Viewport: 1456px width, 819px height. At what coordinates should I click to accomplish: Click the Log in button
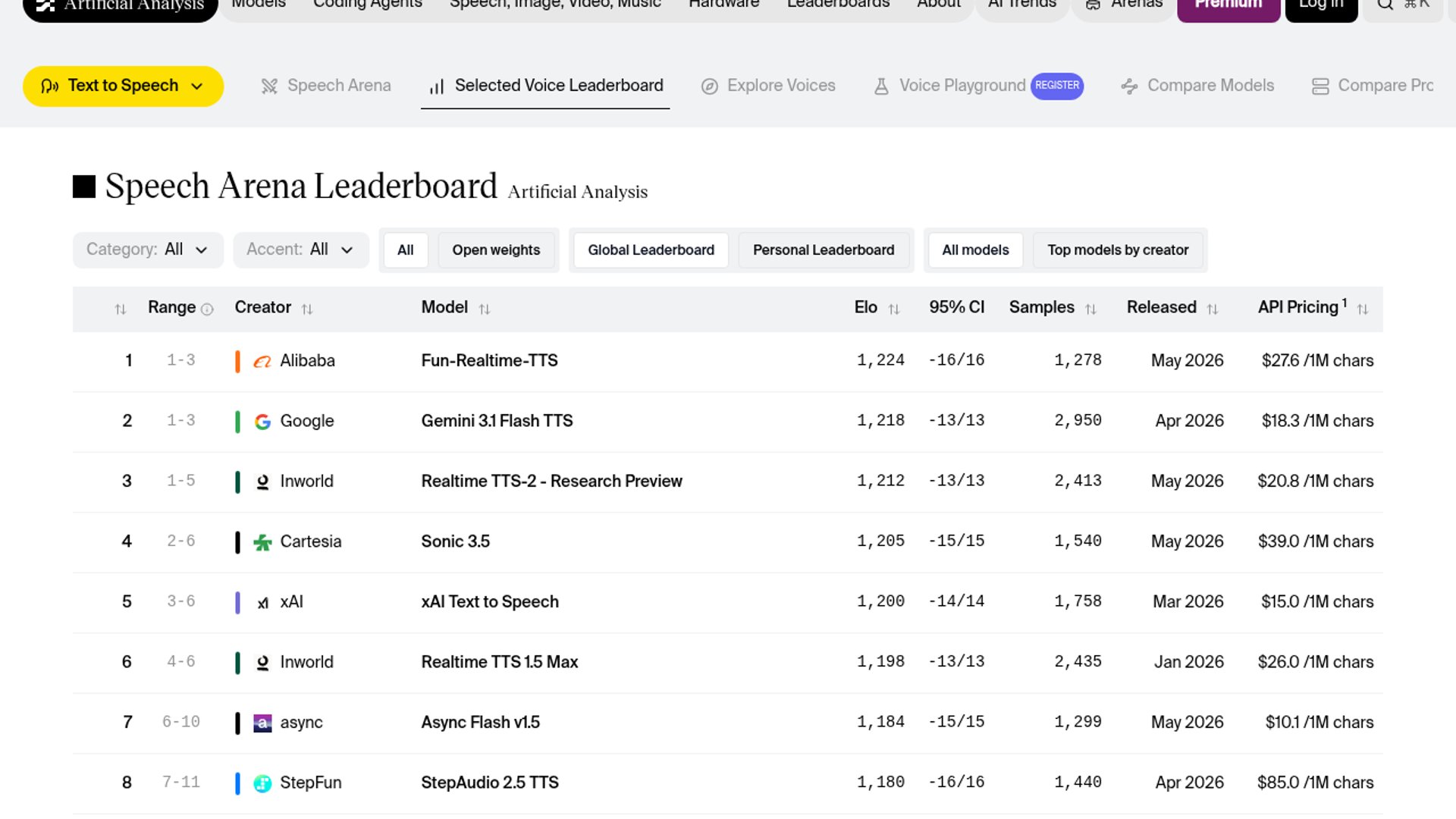pos(1322,6)
